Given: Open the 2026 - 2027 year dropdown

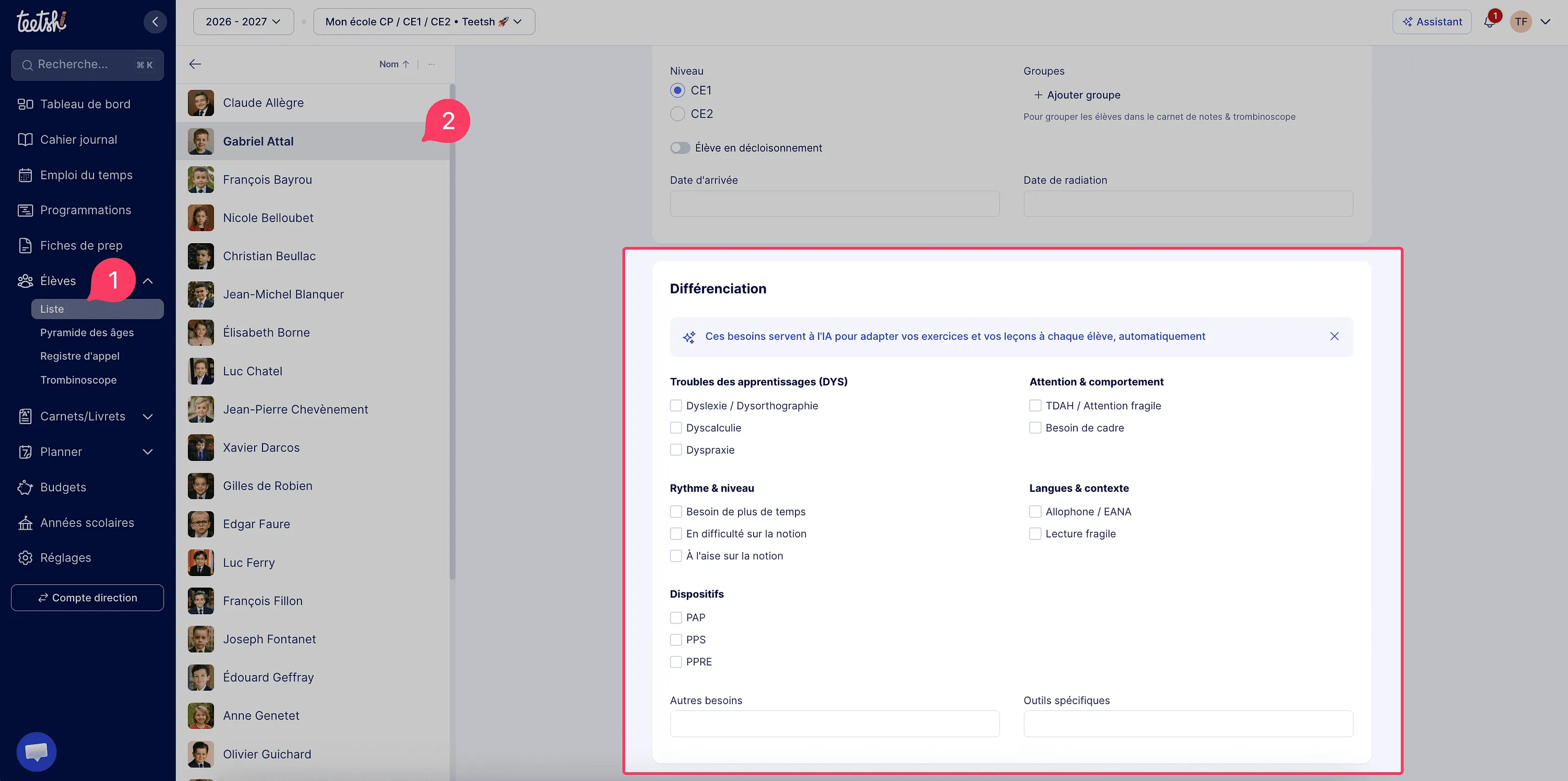Looking at the screenshot, I should pos(244,22).
